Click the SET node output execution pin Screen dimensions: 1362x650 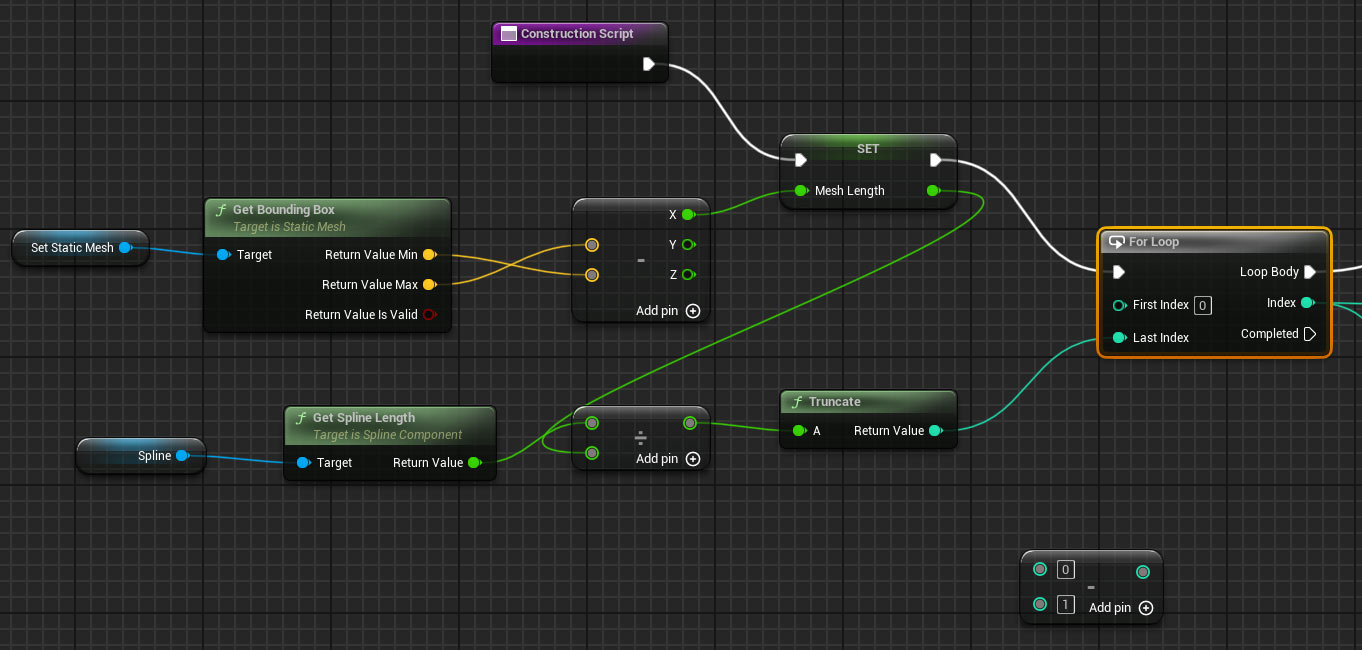pos(935,160)
